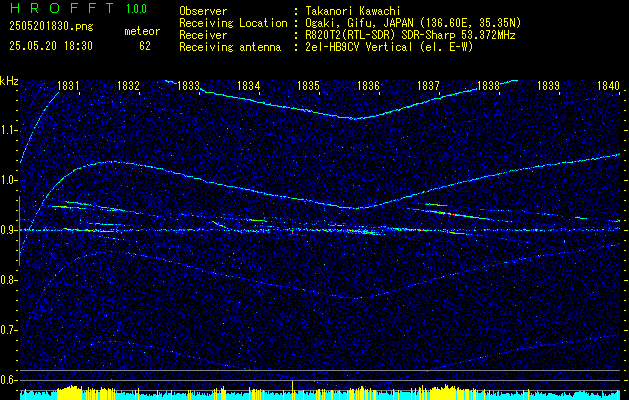The height and width of the screenshot is (400, 629).
Task: Click the date stamp 25.05.20 18:30
Action: pos(51,46)
